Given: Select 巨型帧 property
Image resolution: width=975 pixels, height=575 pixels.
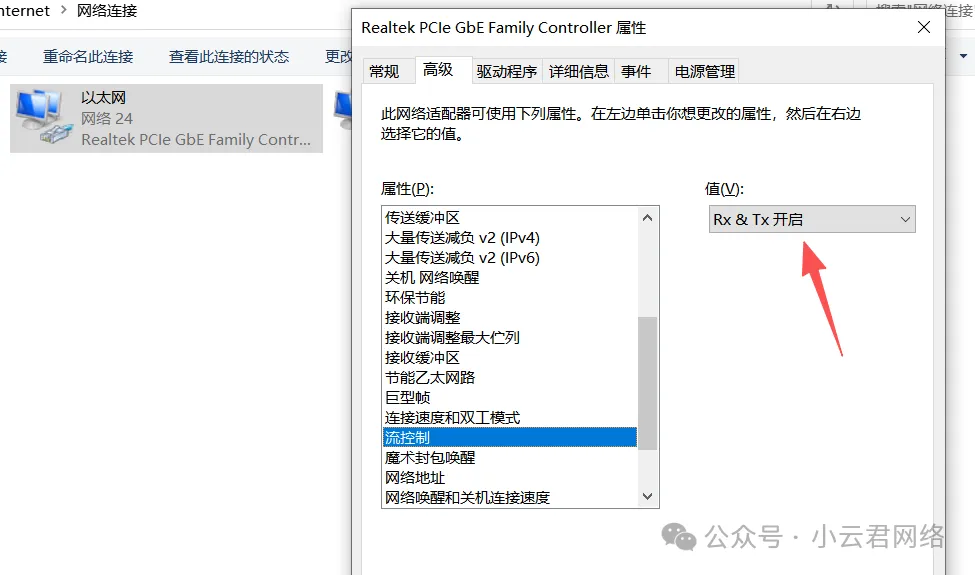Looking at the screenshot, I should [408, 397].
